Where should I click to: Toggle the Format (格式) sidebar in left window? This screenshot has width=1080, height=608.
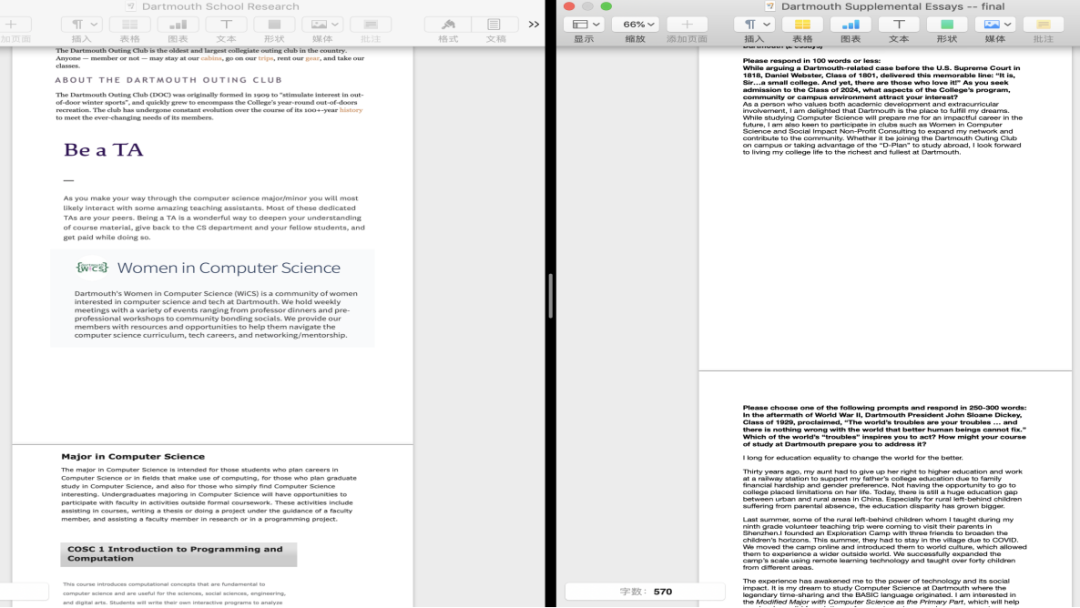[x=448, y=25]
